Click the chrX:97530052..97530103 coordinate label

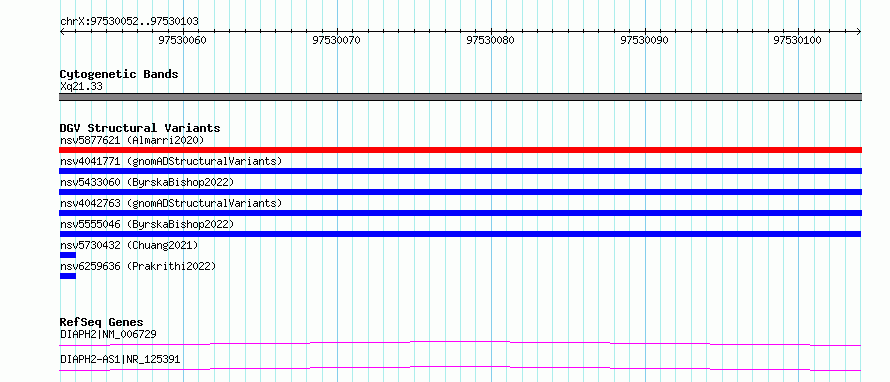click(129, 22)
